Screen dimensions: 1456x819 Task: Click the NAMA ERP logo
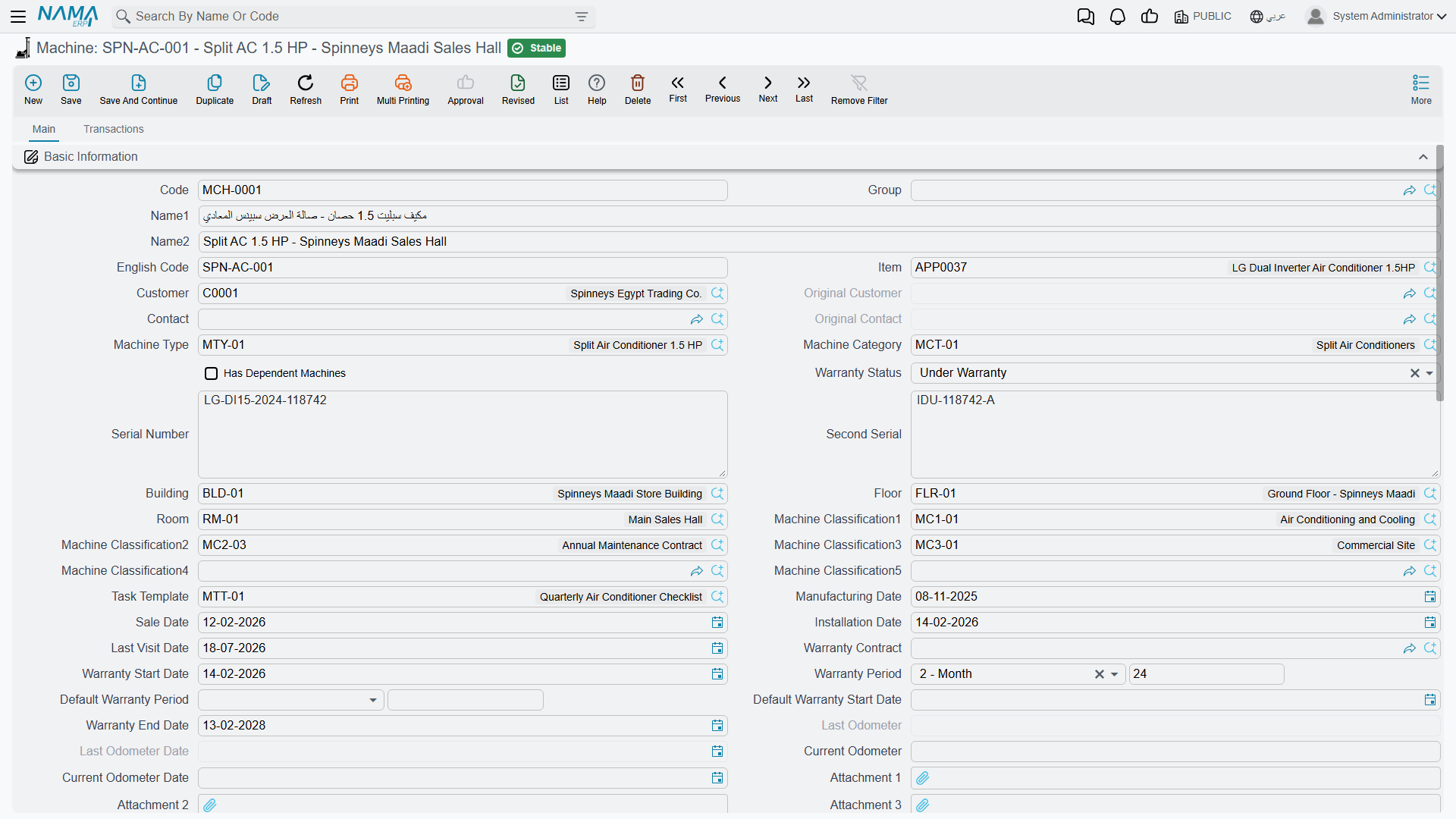[67, 16]
